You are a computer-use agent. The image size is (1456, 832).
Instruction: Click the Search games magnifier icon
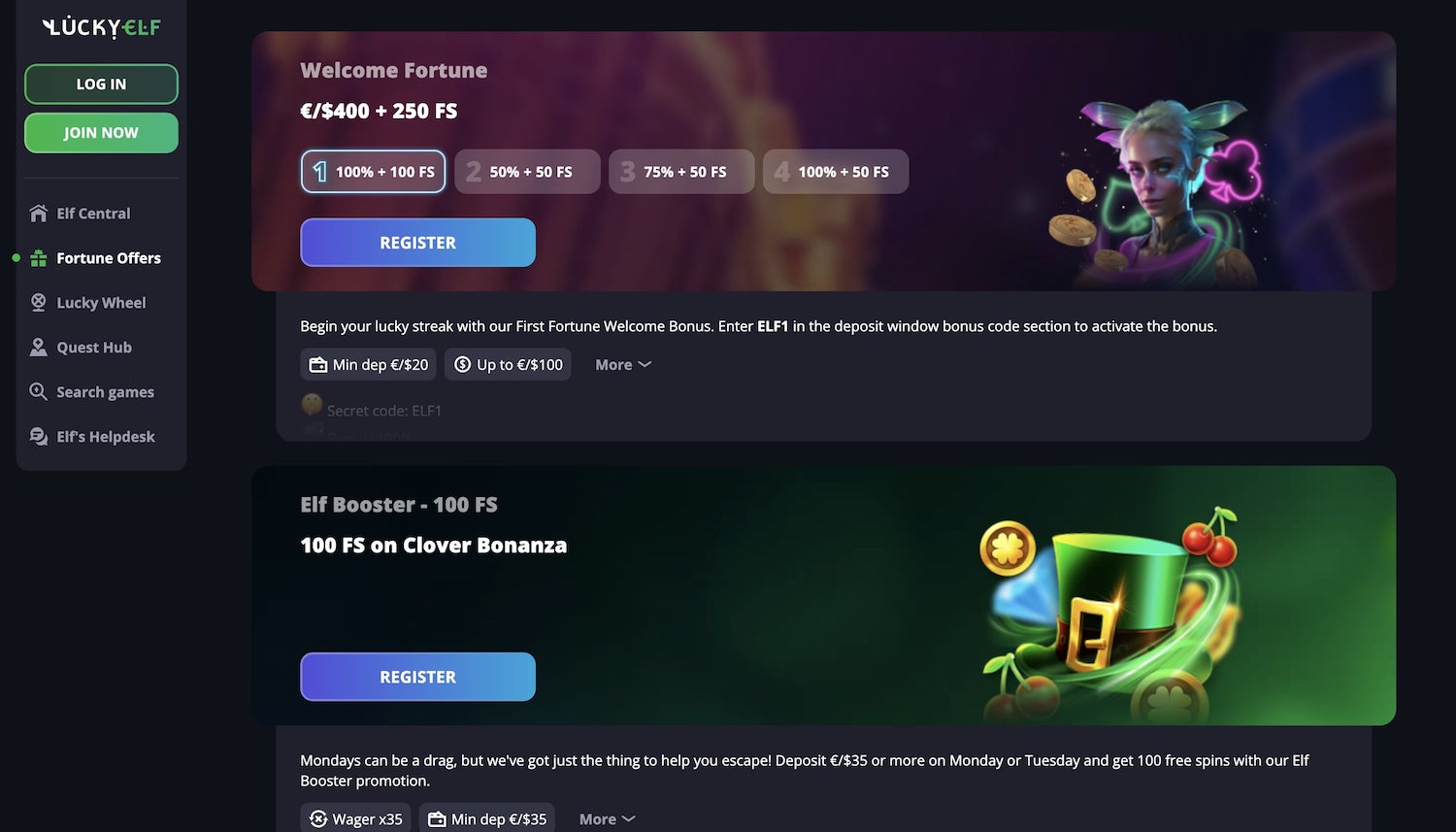click(38, 391)
